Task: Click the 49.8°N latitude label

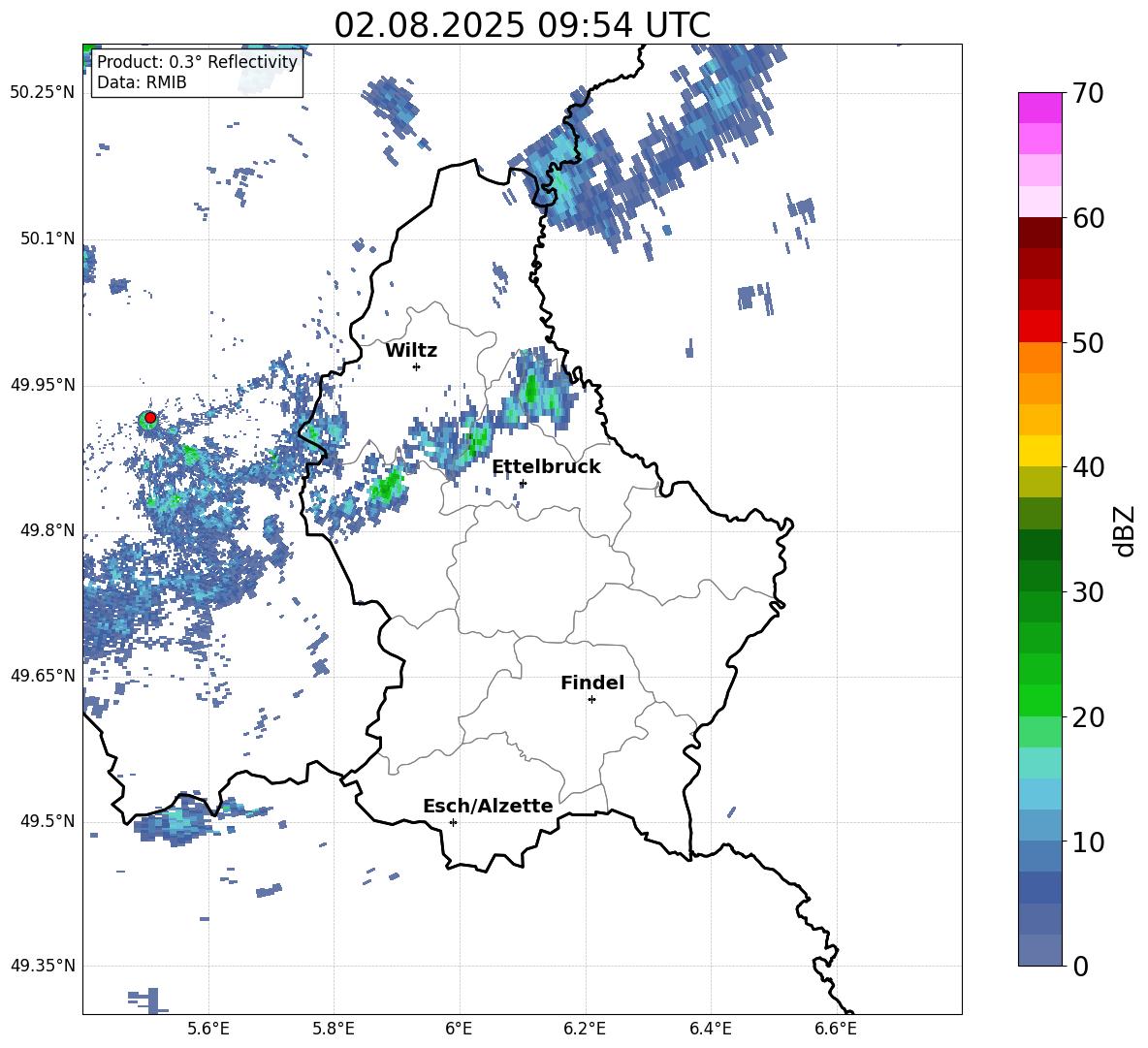Action: (x=48, y=530)
